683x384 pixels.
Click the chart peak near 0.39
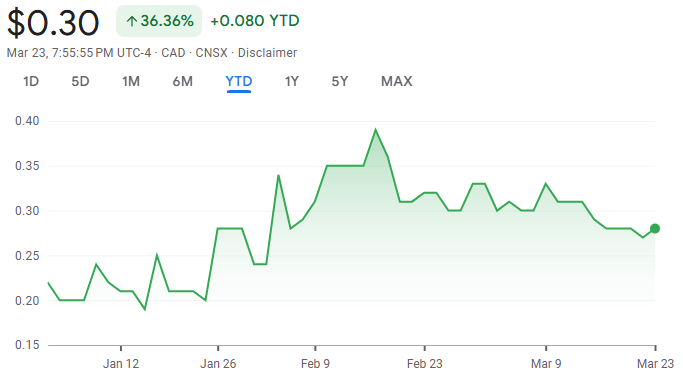[x=375, y=130]
